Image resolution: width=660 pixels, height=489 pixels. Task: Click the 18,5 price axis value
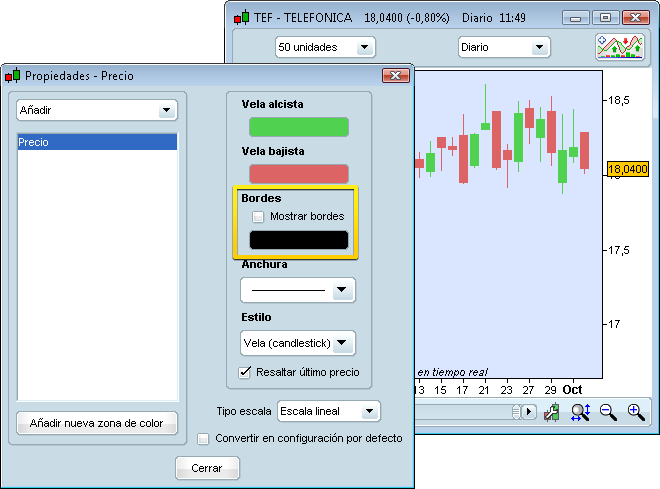click(619, 100)
